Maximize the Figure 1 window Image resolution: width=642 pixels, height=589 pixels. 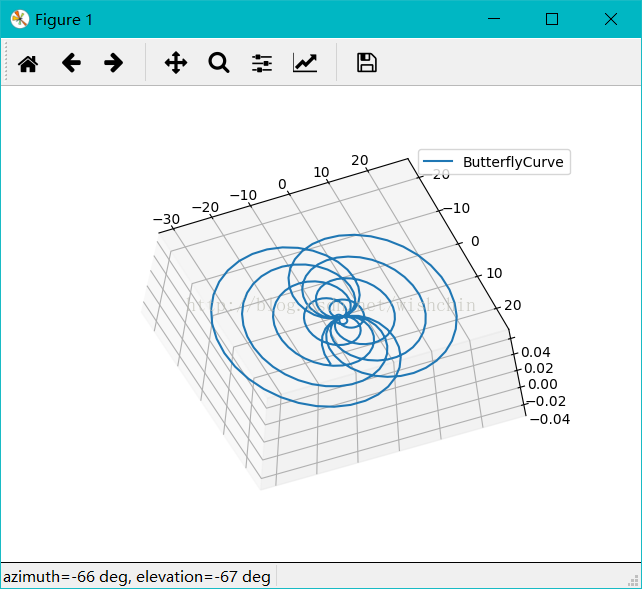552,19
